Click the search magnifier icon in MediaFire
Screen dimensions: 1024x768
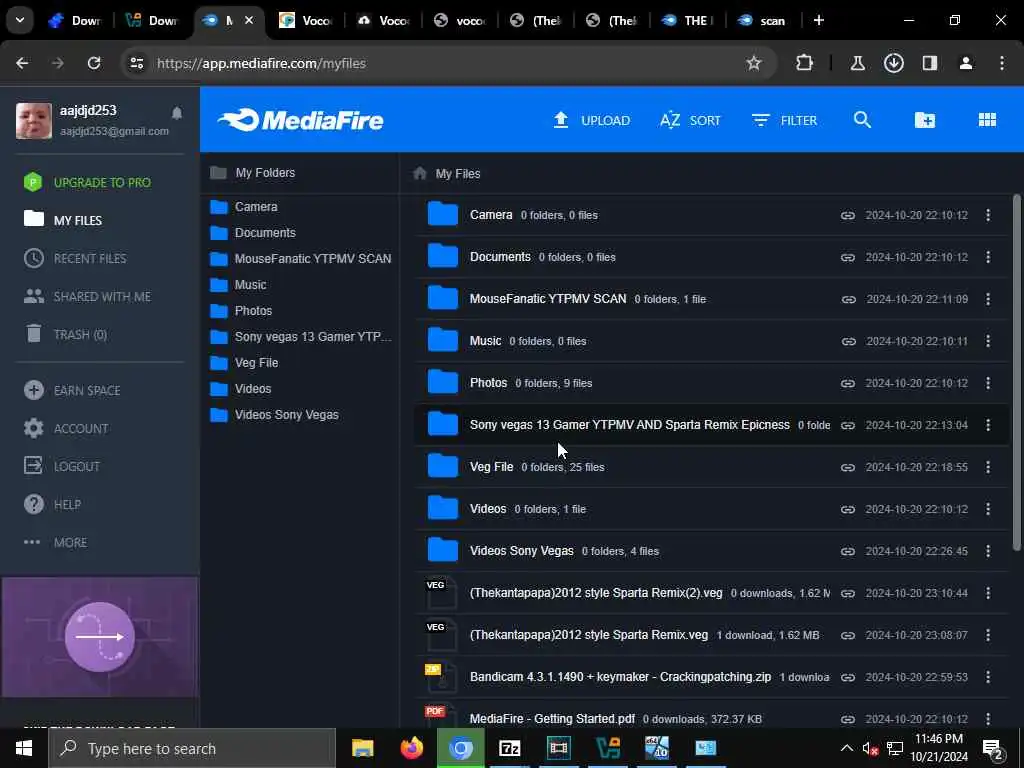coord(862,120)
